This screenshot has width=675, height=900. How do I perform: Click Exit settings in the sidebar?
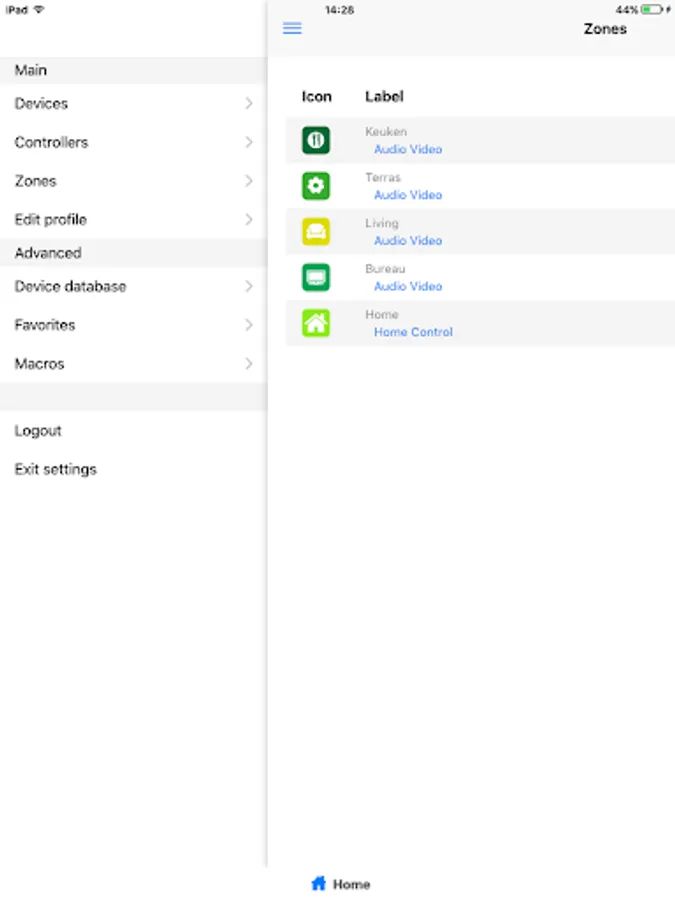(x=56, y=470)
